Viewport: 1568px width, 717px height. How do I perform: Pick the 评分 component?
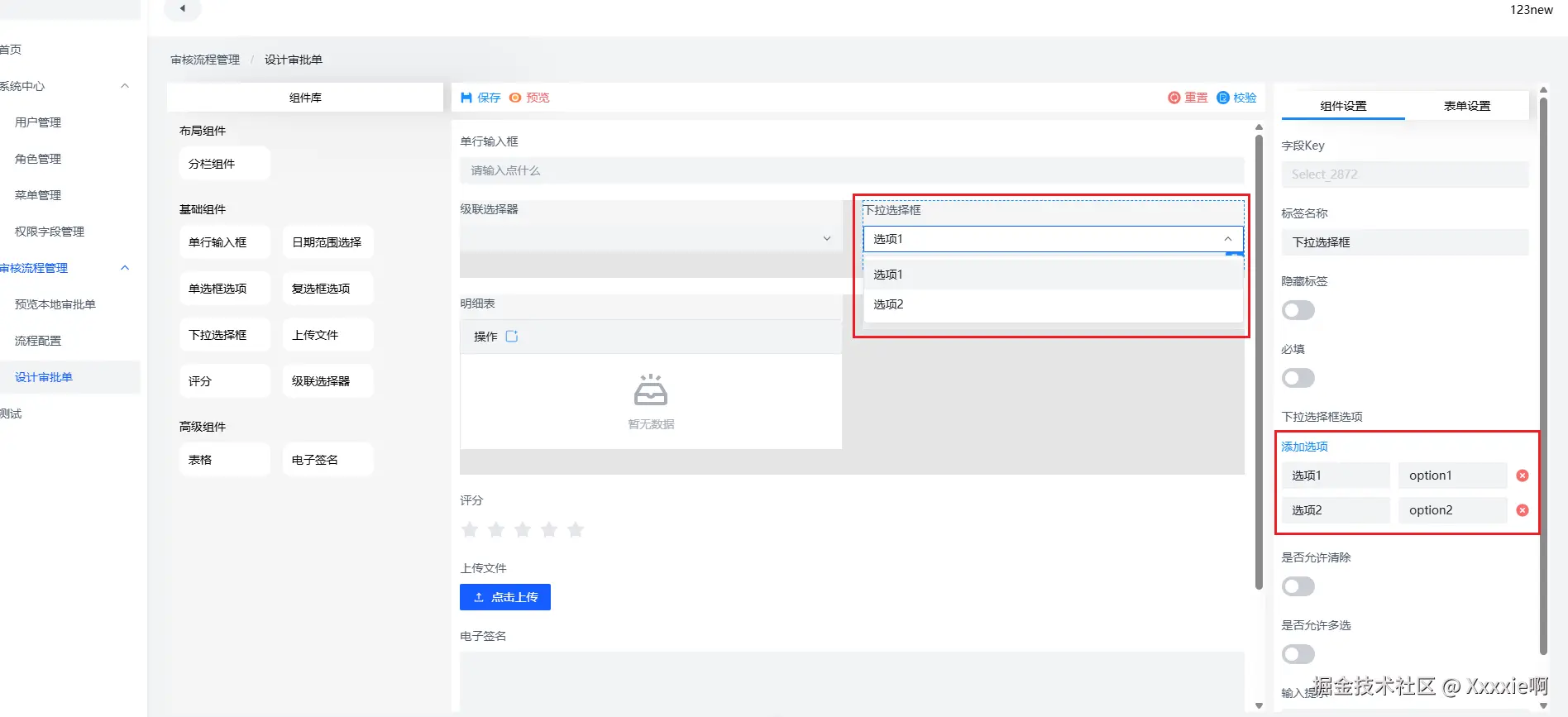pyautogui.click(x=225, y=381)
